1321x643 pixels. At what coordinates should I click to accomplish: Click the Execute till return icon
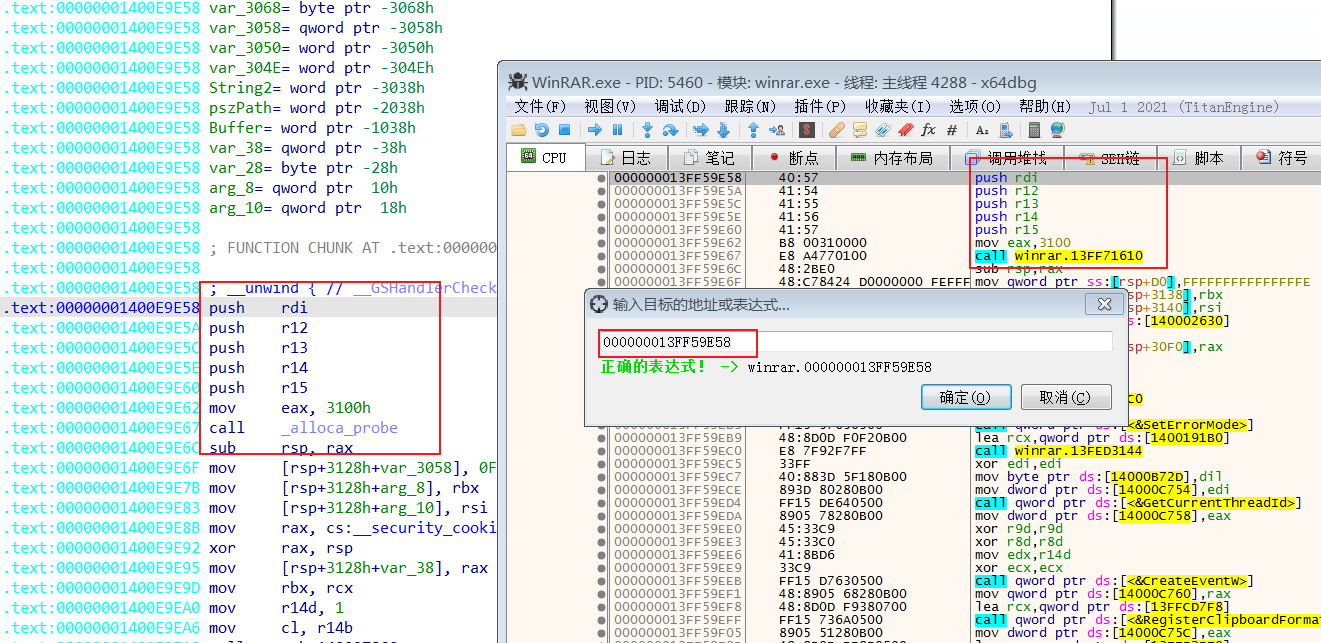click(x=753, y=130)
